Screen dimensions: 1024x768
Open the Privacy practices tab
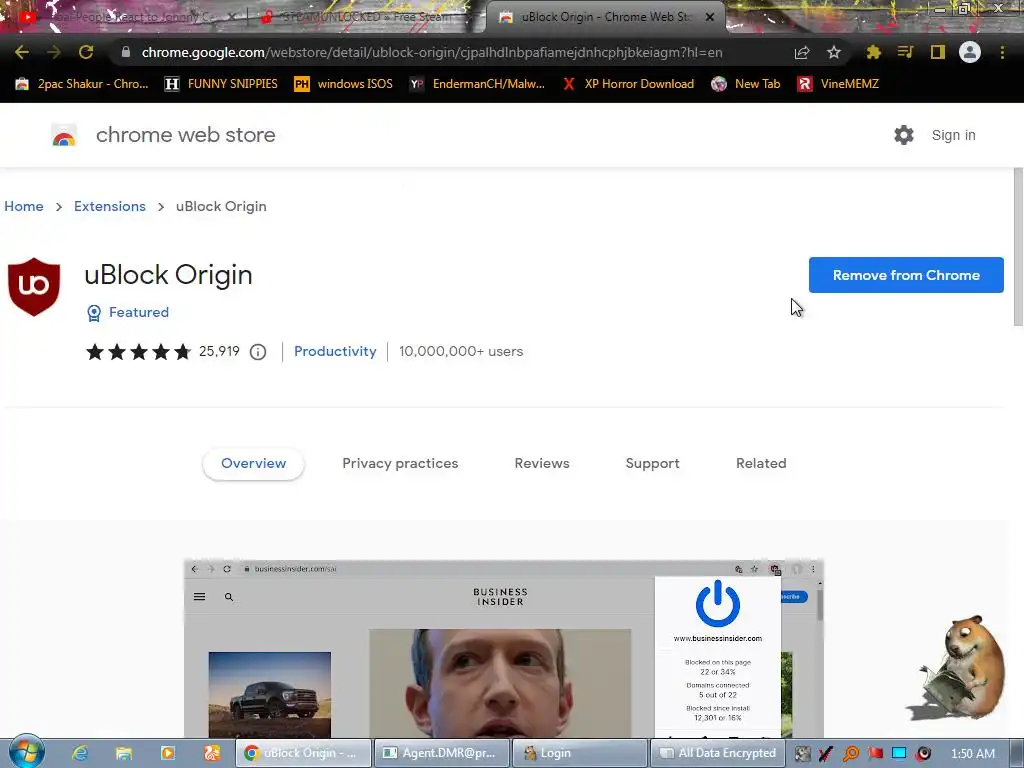400,464
